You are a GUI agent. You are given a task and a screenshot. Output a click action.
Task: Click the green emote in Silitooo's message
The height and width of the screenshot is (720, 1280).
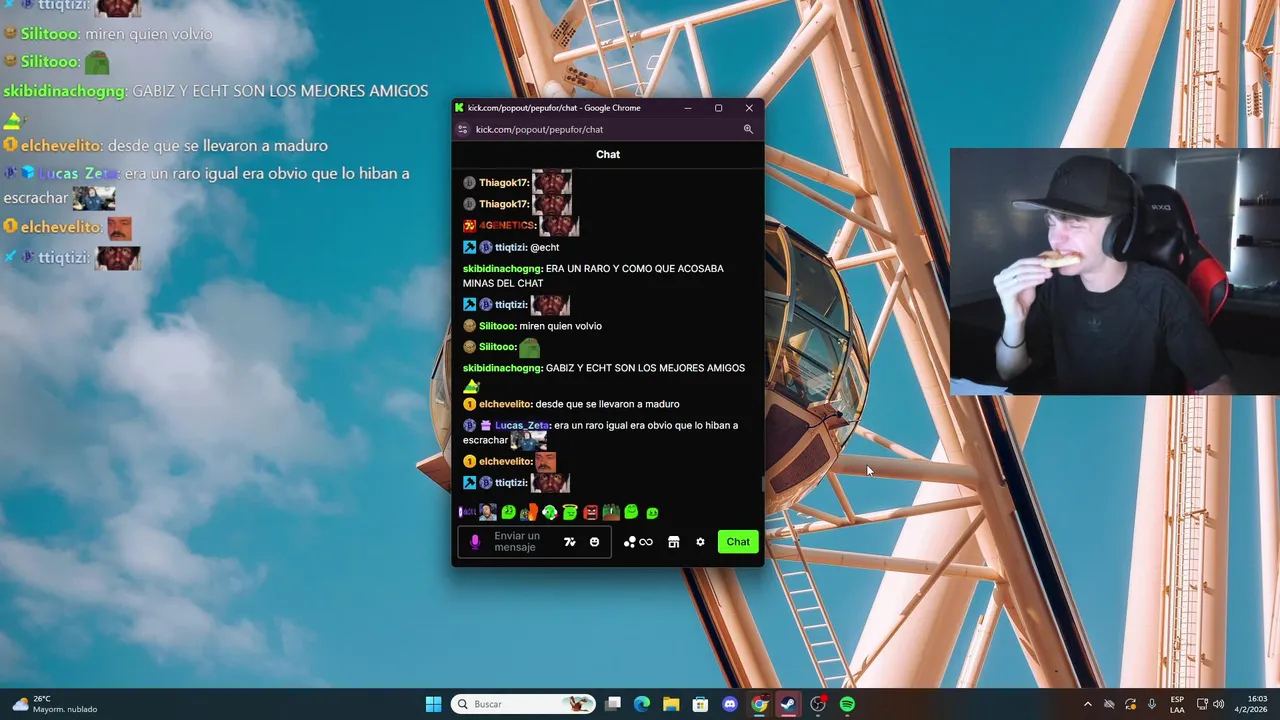530,347
